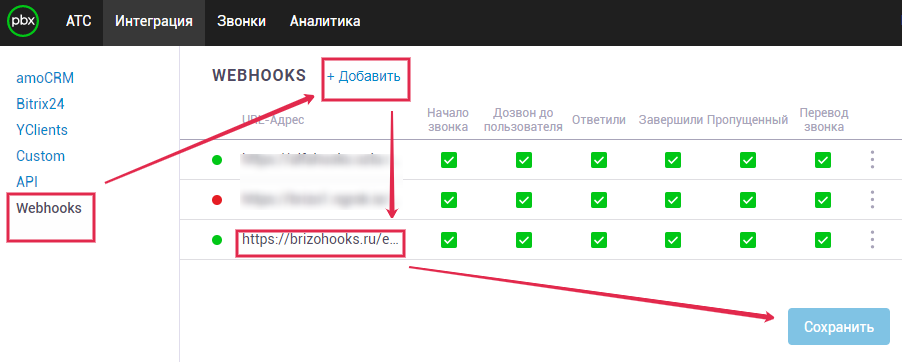Click green status dot of first webhook
The image size is (902, 362).
[217, 160]
